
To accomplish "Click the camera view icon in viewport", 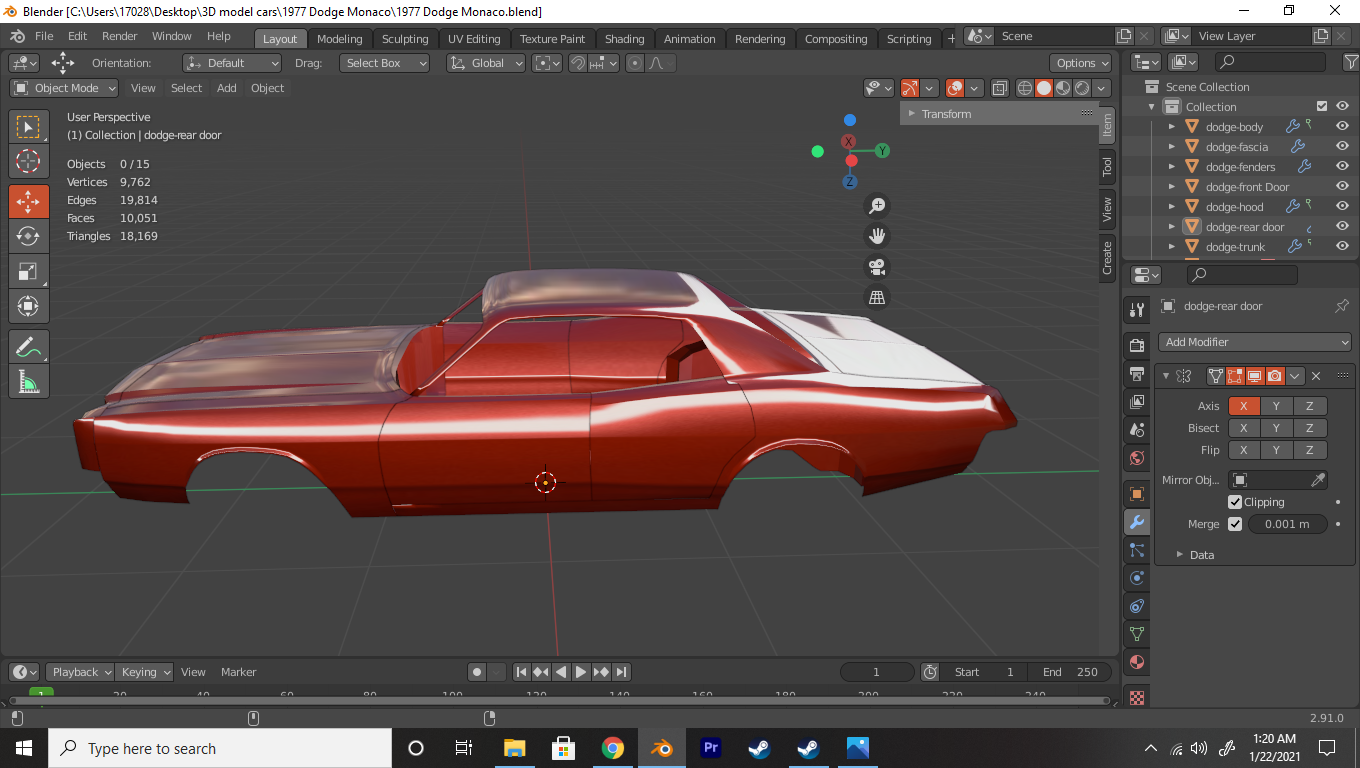I will pos(877,267).
